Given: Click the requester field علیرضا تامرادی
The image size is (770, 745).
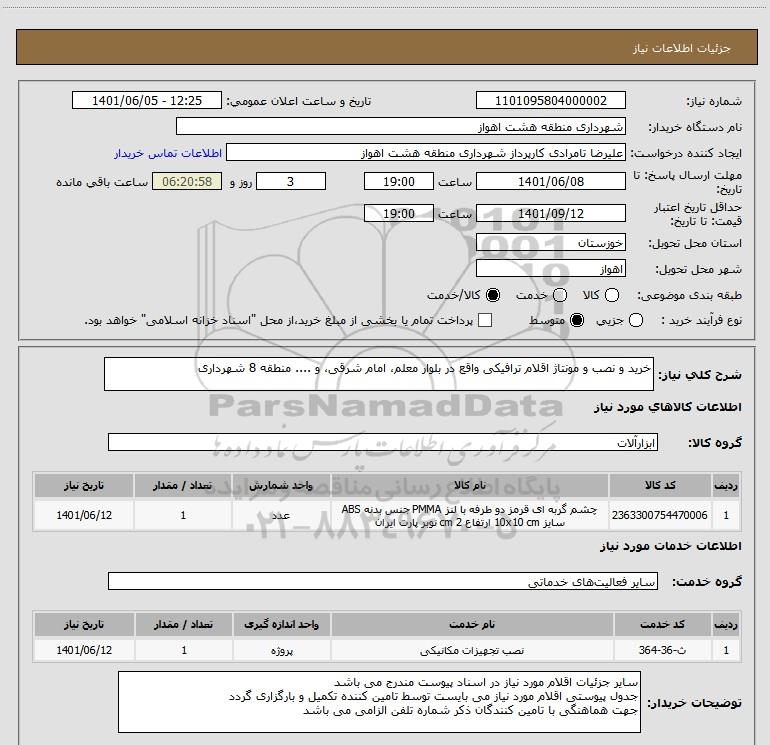Looking at the screenshot, I should 425,153.
